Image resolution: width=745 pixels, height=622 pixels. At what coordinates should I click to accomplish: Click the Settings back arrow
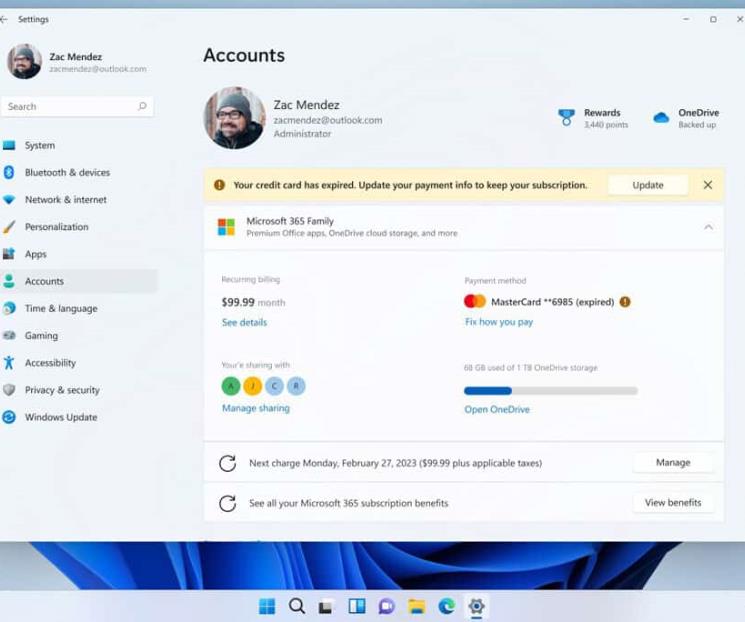tap(4, 19)
